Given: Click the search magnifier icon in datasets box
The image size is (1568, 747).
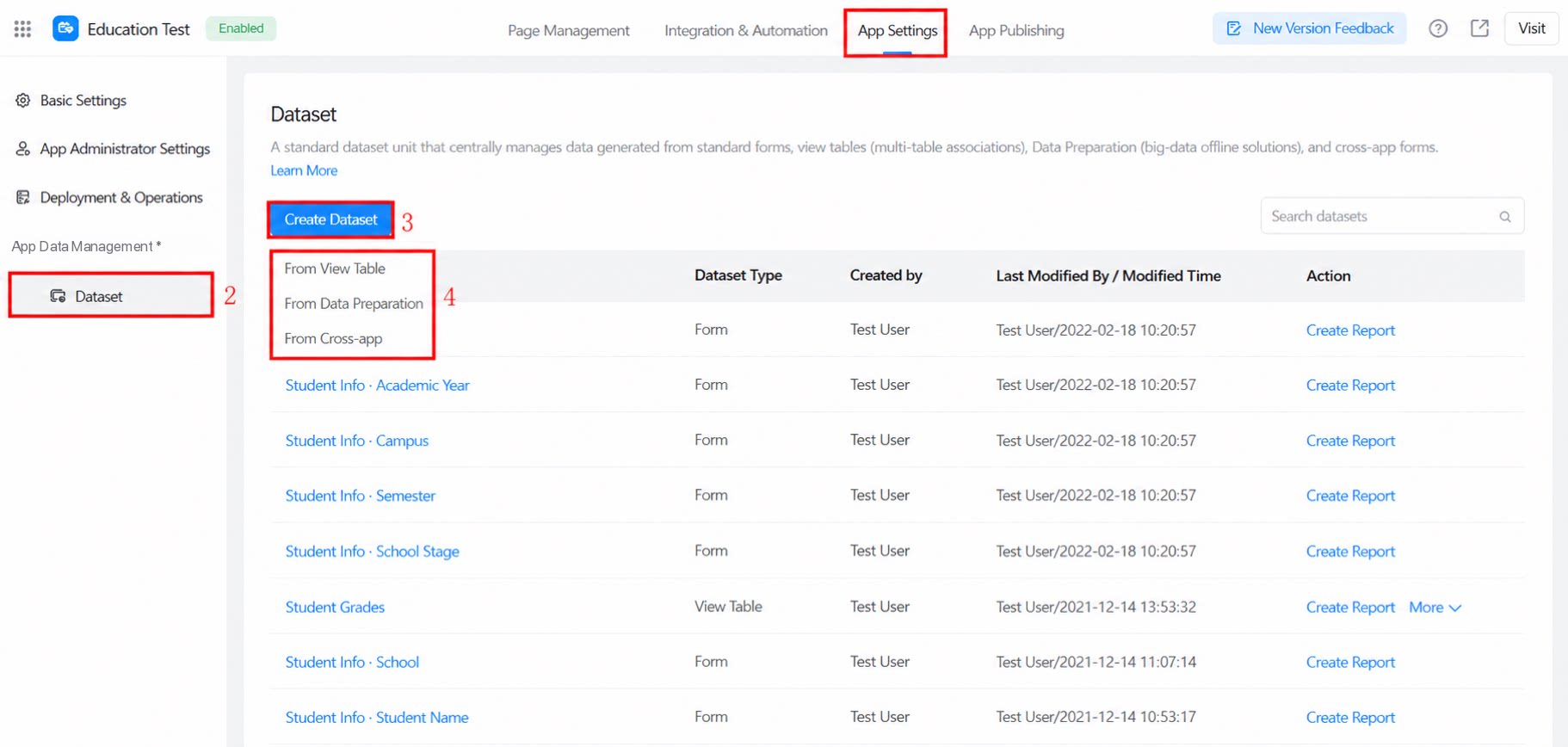Looking at the screenshot, I should pos(1505,217).
